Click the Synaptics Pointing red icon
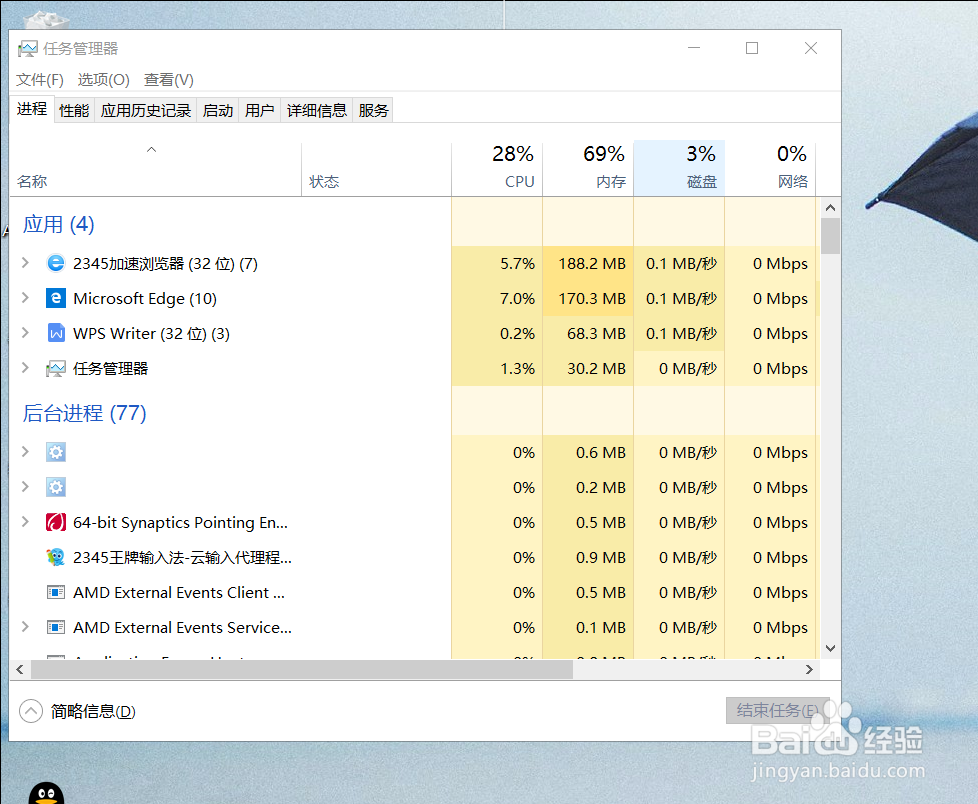The width and height of the screenshot is (978, 804). click(x=56, y=522)
